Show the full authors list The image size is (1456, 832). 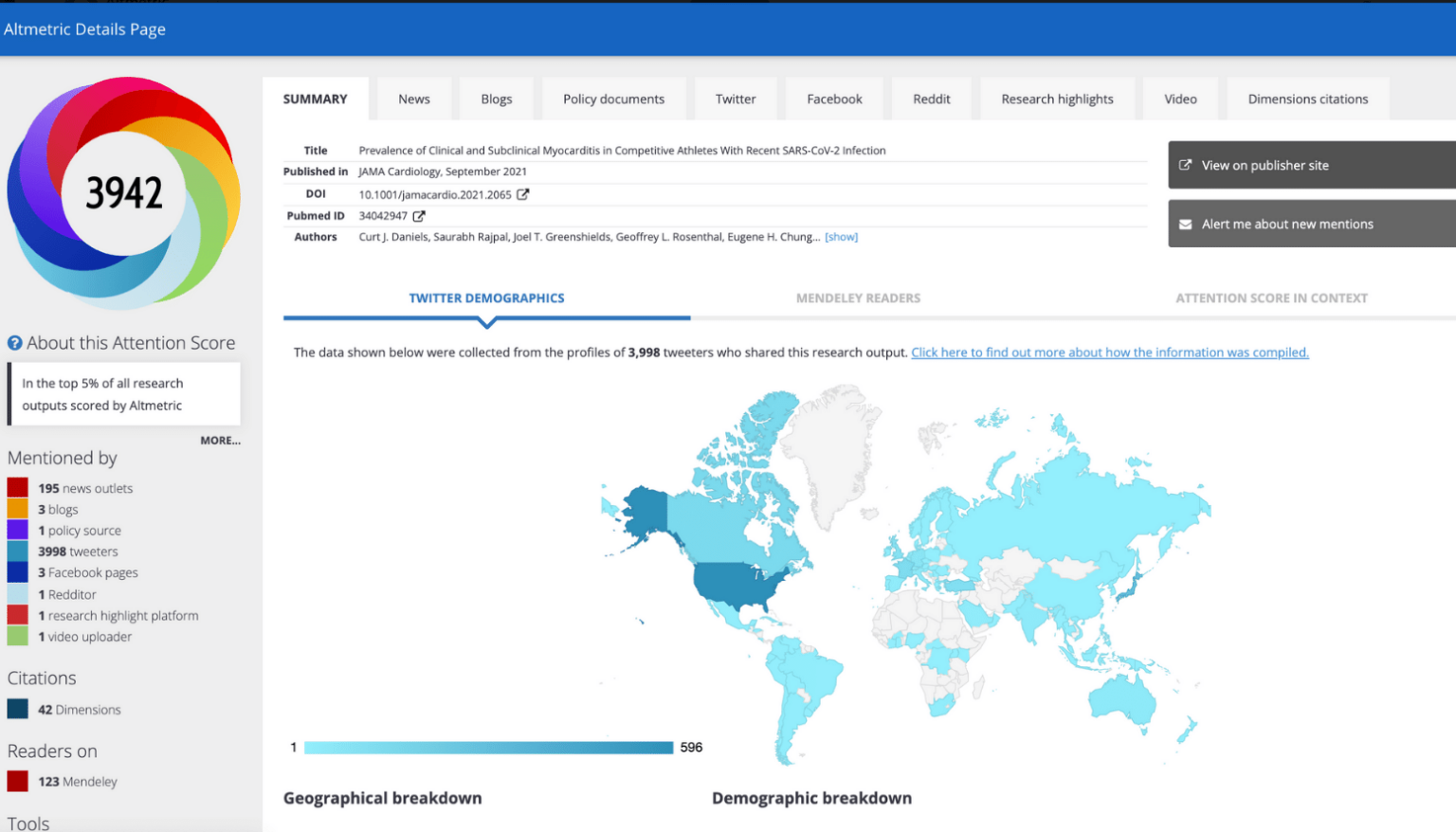[841, 236]
